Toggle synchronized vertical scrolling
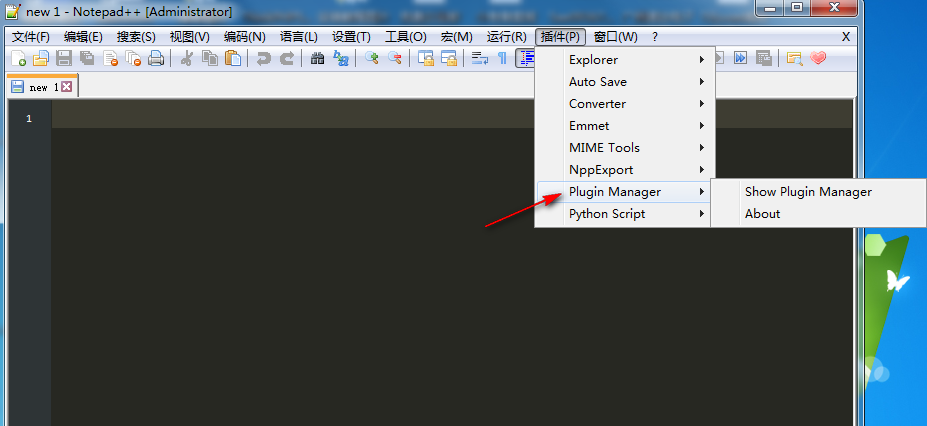 426,58
